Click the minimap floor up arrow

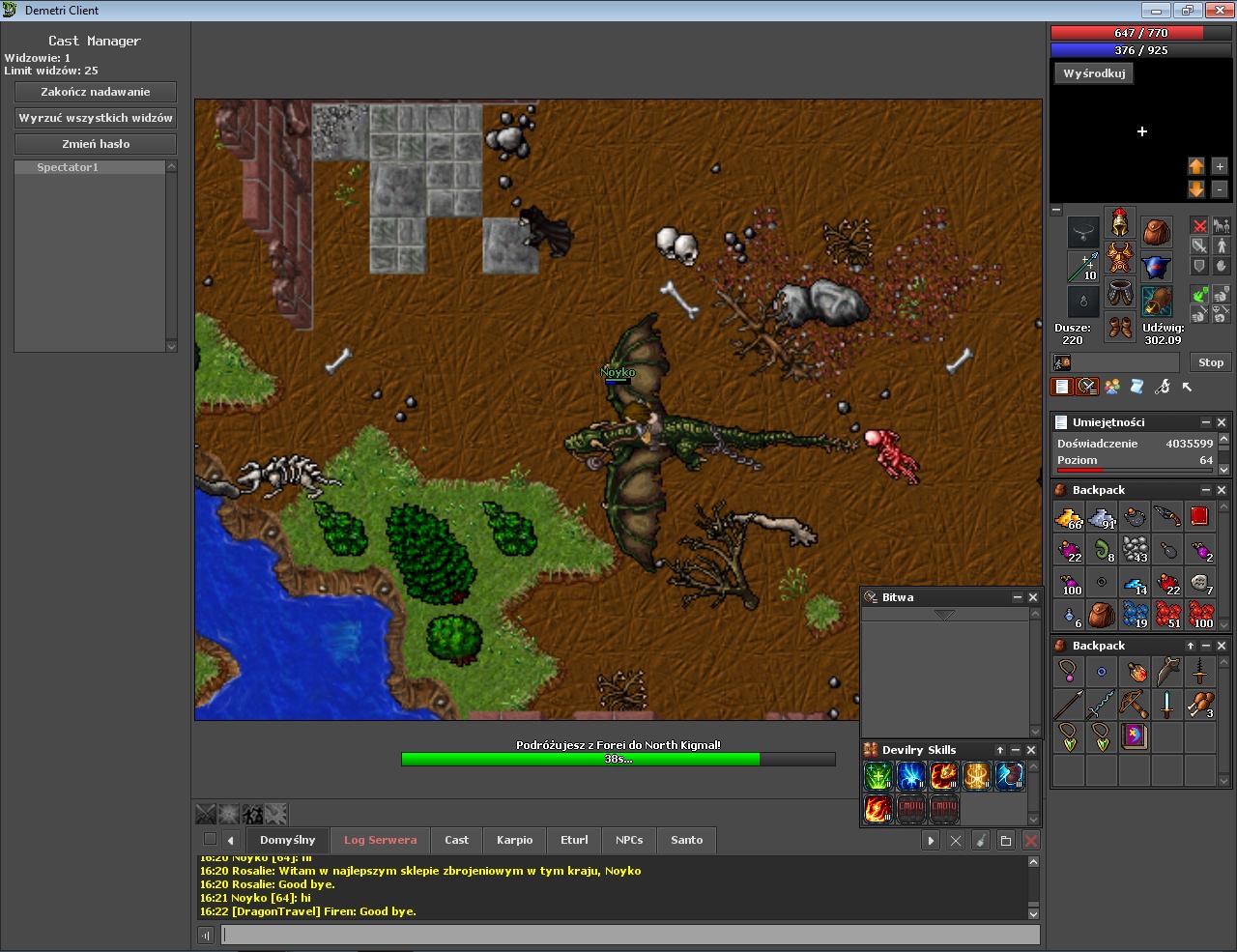click(x=1196, y=166)
